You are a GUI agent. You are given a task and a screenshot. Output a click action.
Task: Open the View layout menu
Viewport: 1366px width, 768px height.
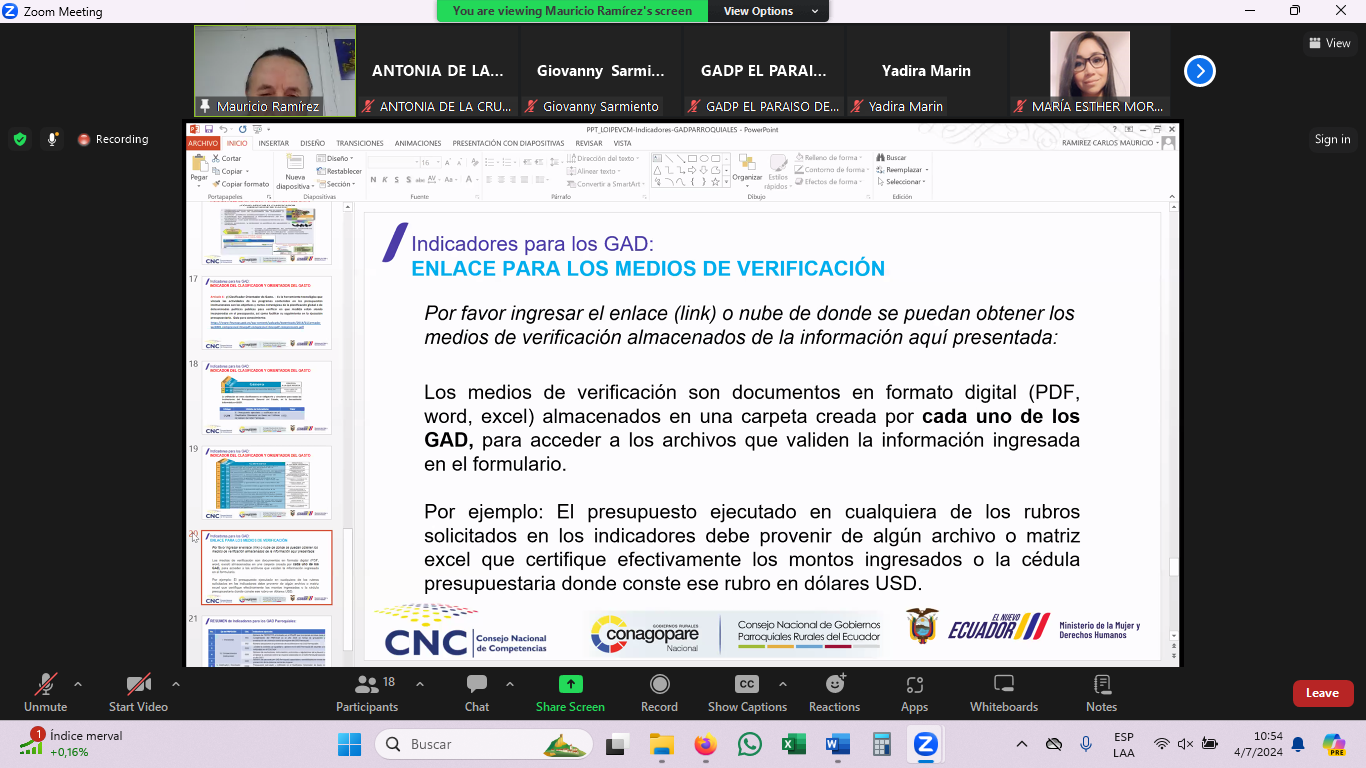click(1329, 43)
